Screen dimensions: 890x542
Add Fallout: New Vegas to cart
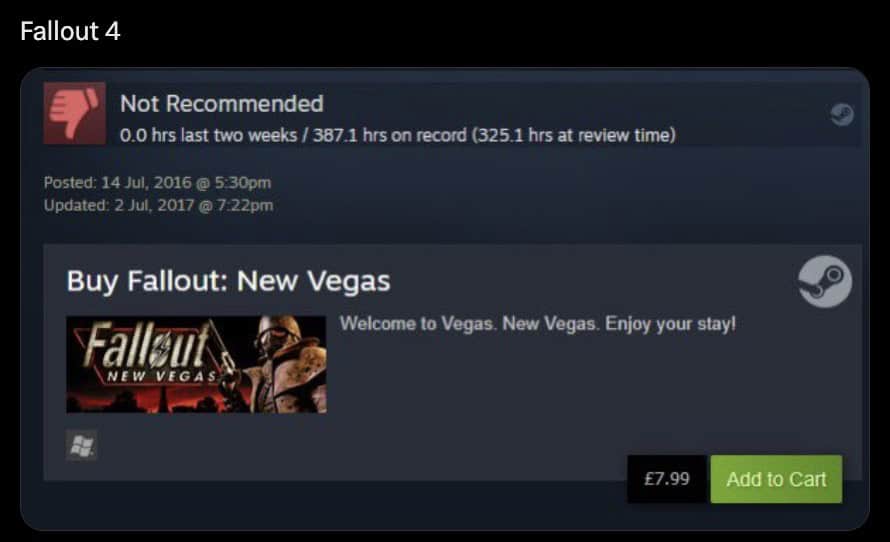pyautogui.click(x=776, y=479)
